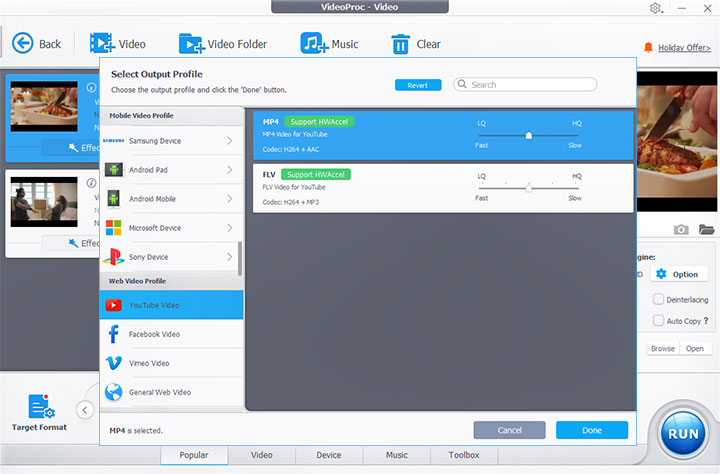The width and height of the screenshot is (720, 474).
Task: Open info icon for the food video
Action: [x=91, y=87]
